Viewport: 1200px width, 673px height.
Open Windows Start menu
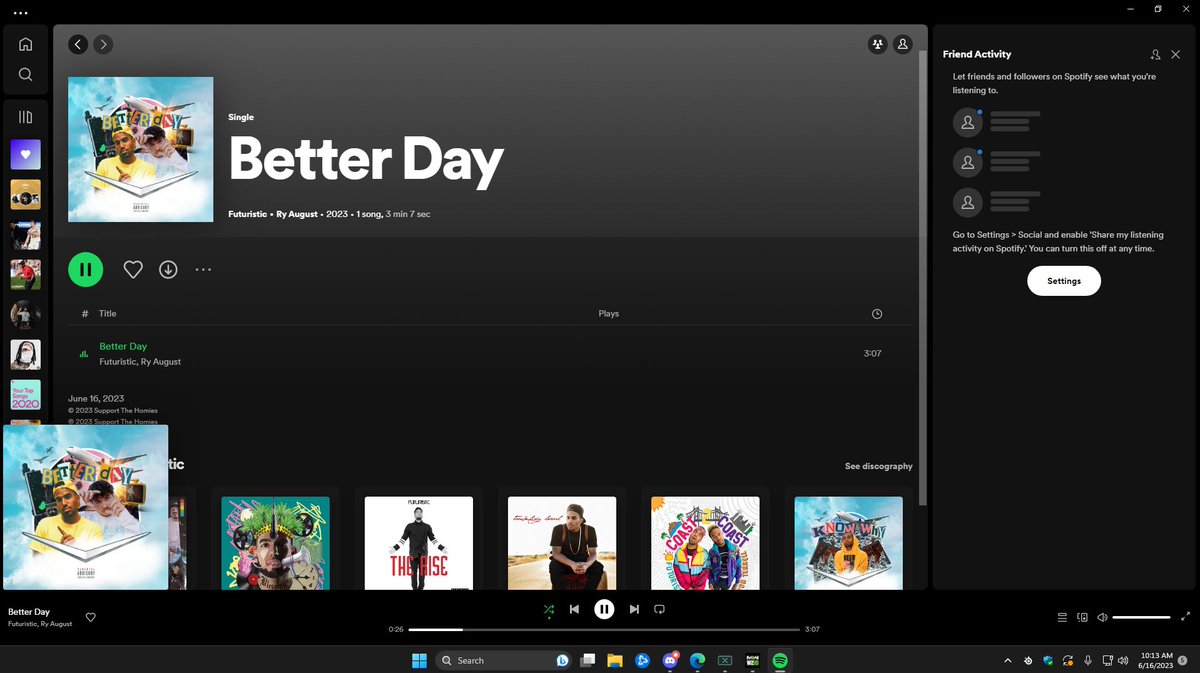[418, 660]
